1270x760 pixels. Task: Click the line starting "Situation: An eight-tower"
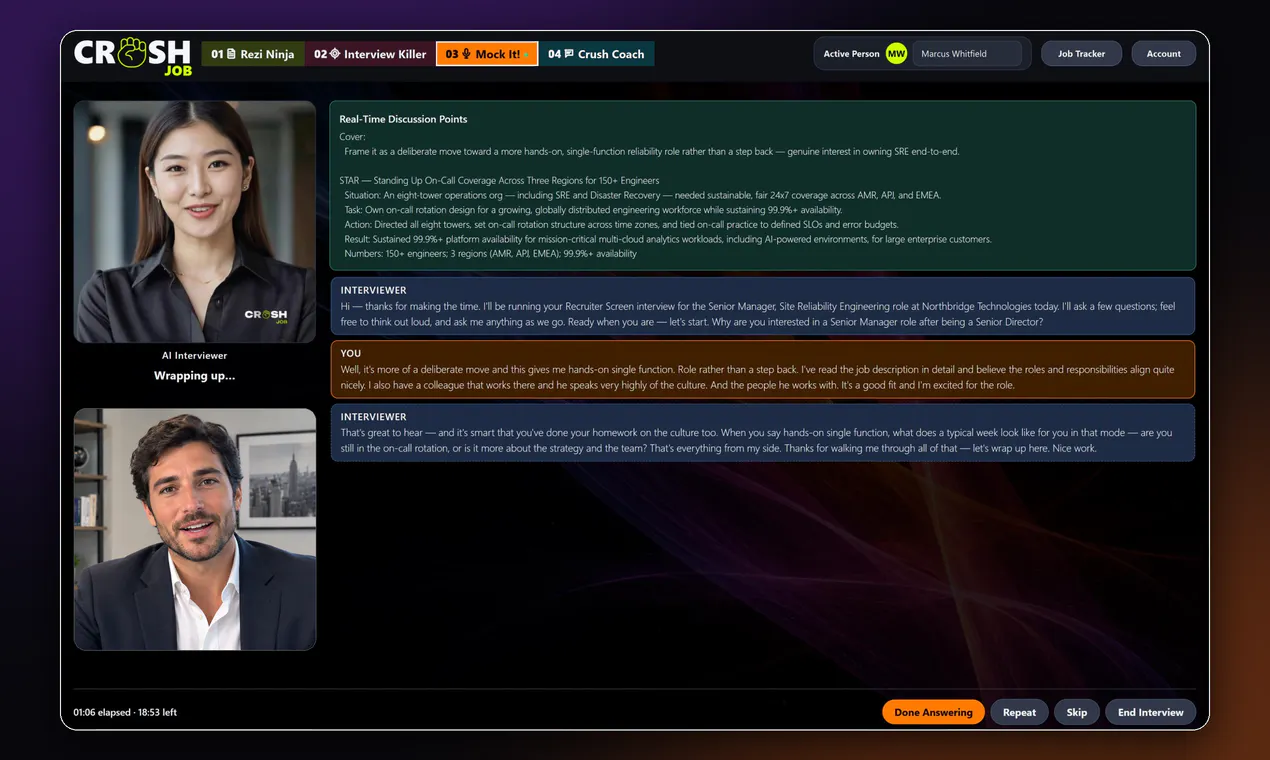pyautogui.click(x=642, y=195)
